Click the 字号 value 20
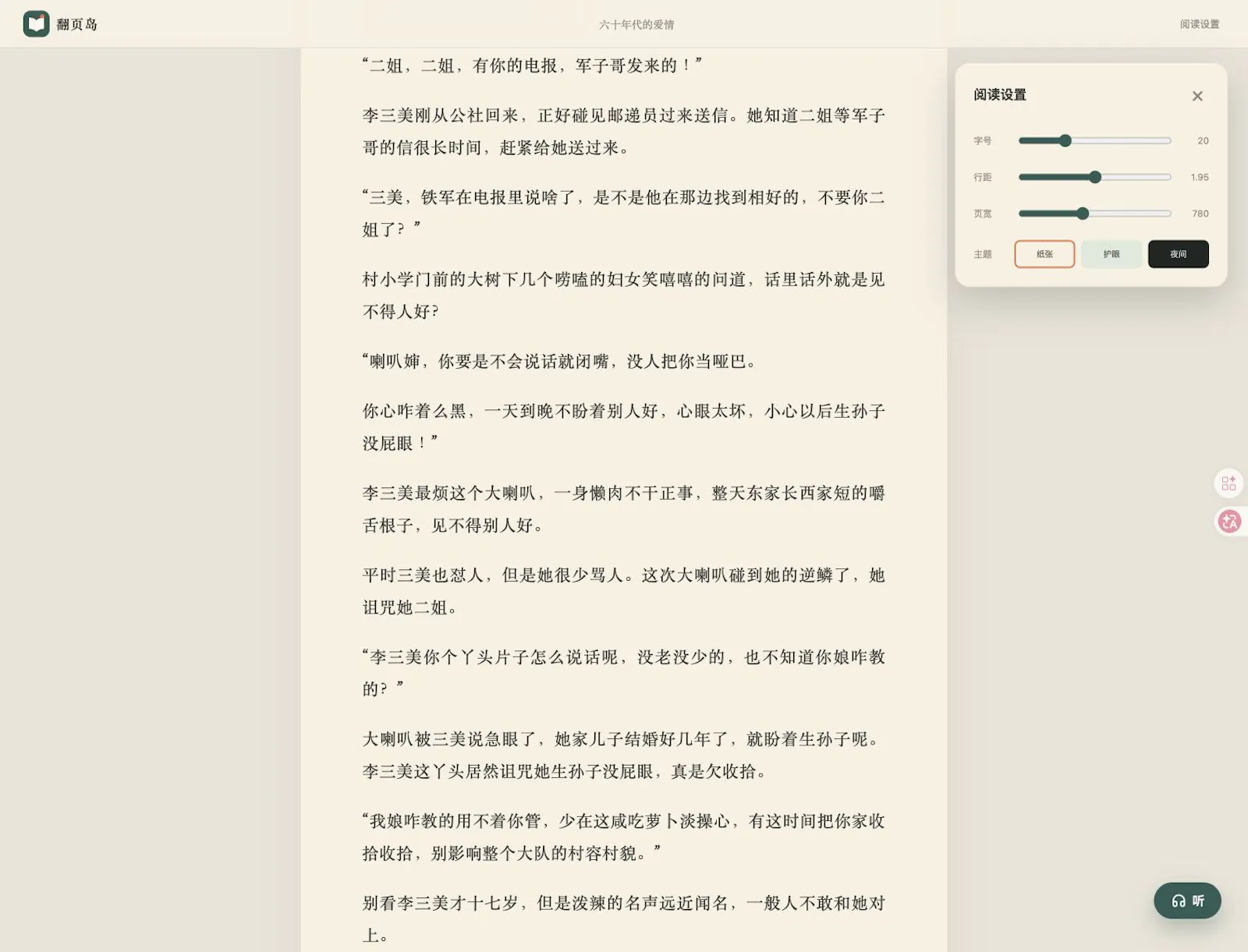Screen dimensions: 1248x952 point(1203,140)
